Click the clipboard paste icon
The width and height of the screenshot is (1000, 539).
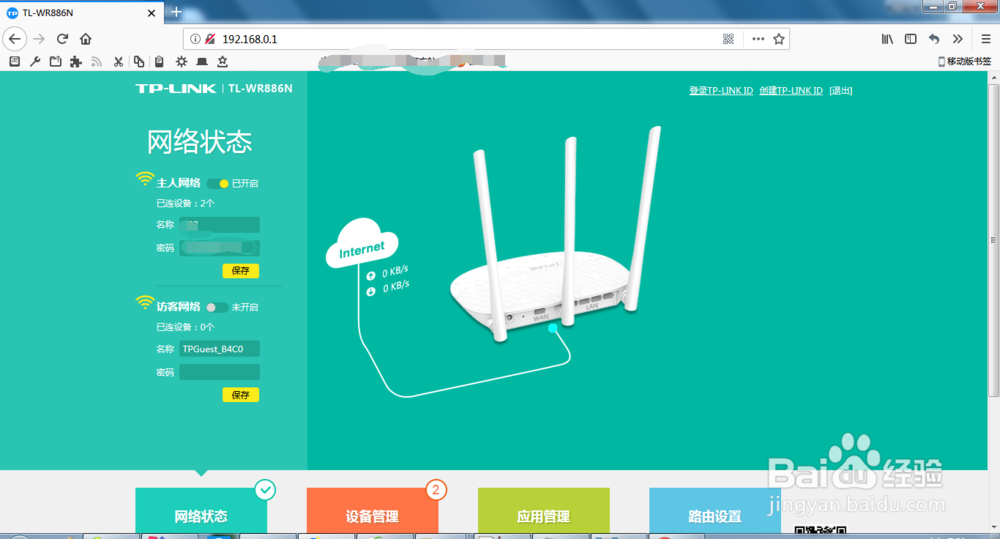coord(159,61)
